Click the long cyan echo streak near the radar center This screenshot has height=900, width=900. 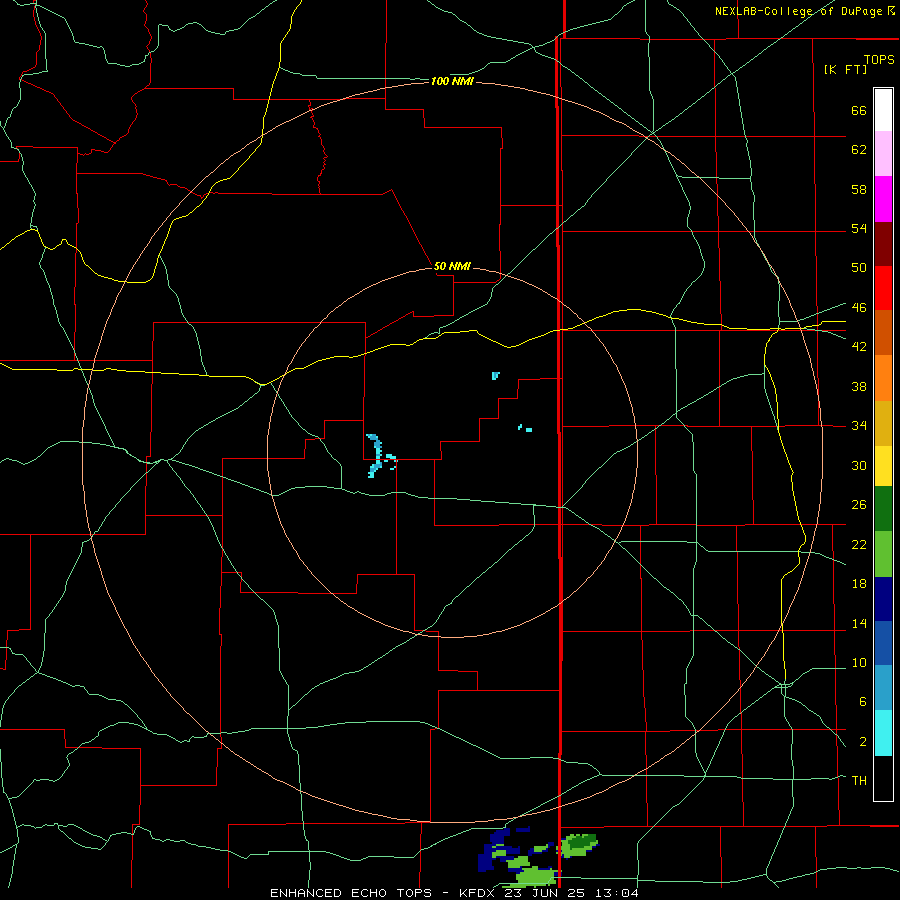[376, 456]
